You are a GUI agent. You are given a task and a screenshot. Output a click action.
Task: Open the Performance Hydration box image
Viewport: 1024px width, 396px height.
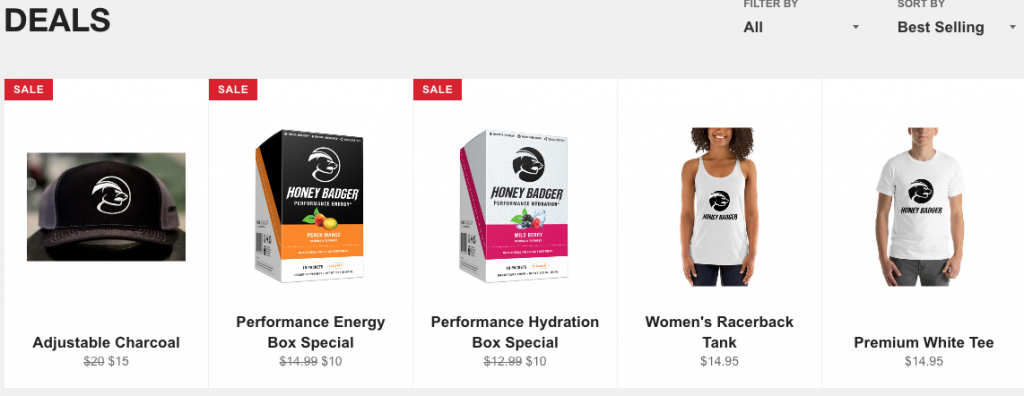515,206
